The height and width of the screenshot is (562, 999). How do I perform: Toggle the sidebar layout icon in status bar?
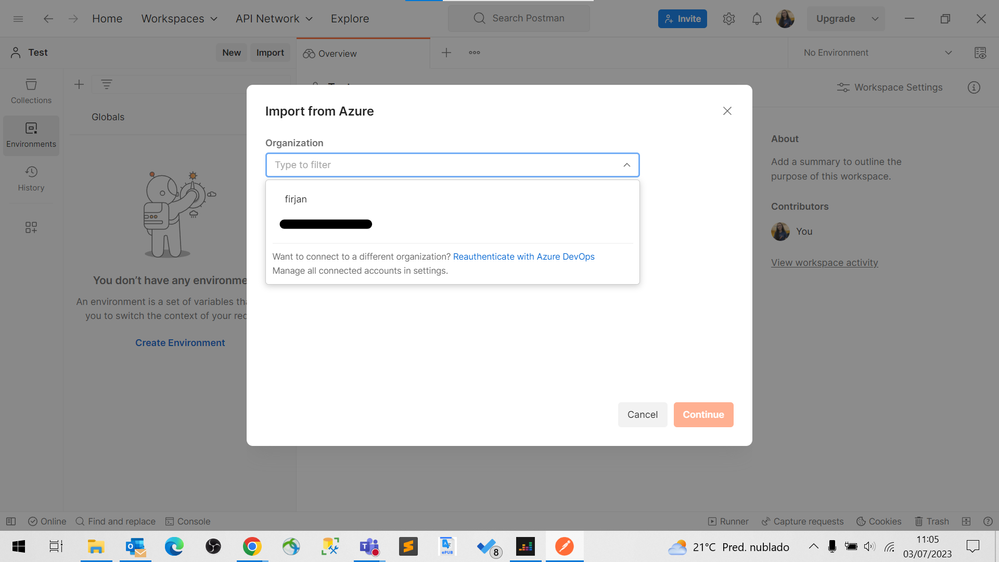coord(11,521)
